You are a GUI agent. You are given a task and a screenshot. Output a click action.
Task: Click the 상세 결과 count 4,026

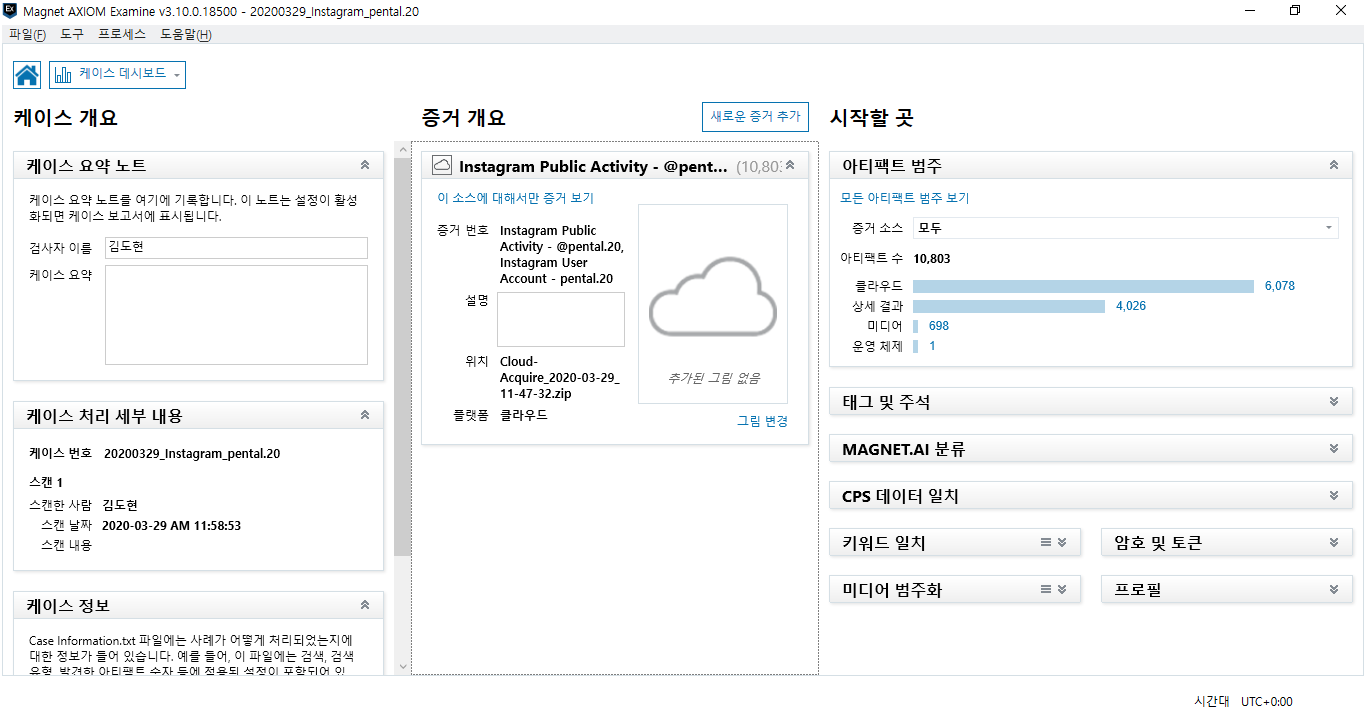tap(1131, 306)
